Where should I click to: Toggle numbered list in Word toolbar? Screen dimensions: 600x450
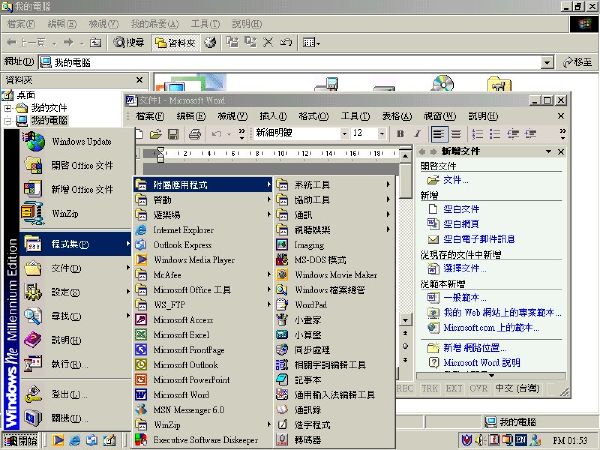477,134
